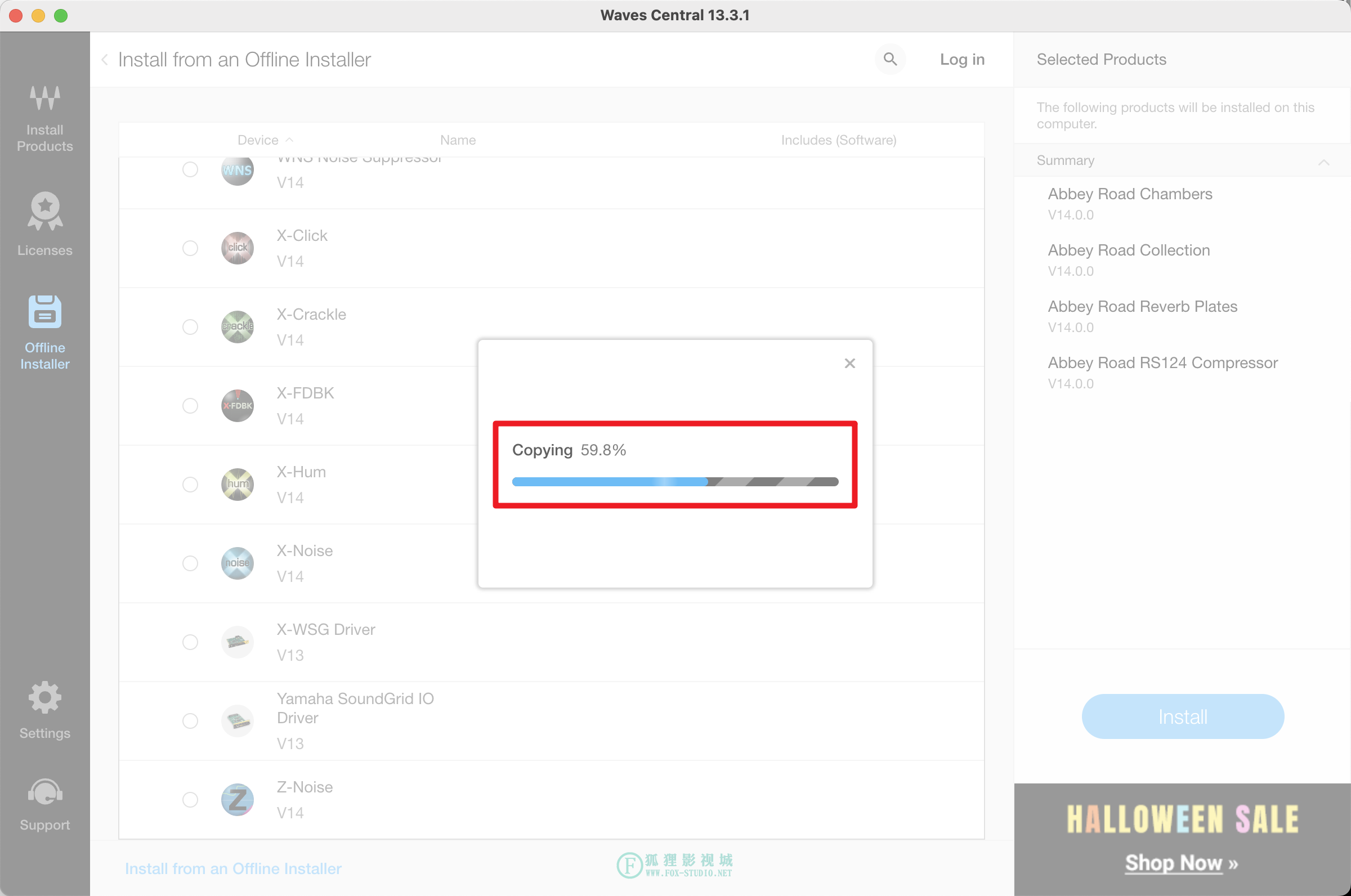The width and height of the screenshot is (1351, 896).
Task: Select the X-WSG Driver radio button
Action: point(190,642)
